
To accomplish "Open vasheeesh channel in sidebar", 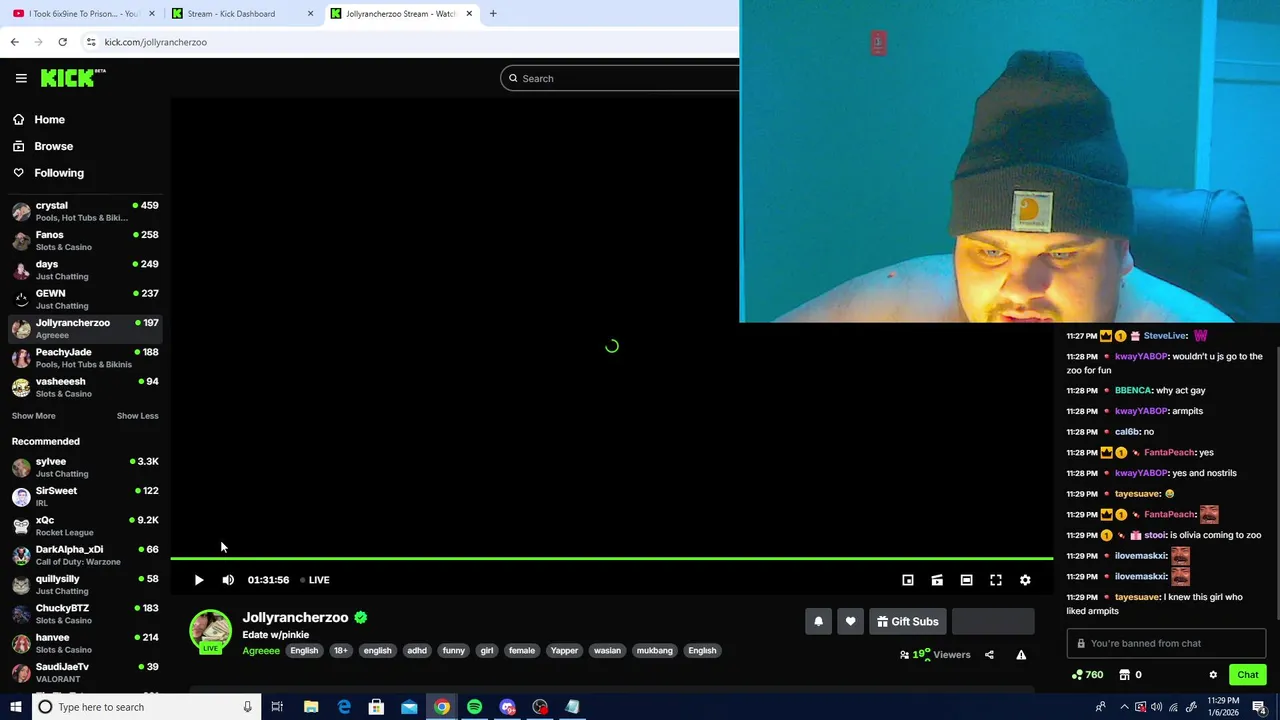I will (x=85, y=387).
